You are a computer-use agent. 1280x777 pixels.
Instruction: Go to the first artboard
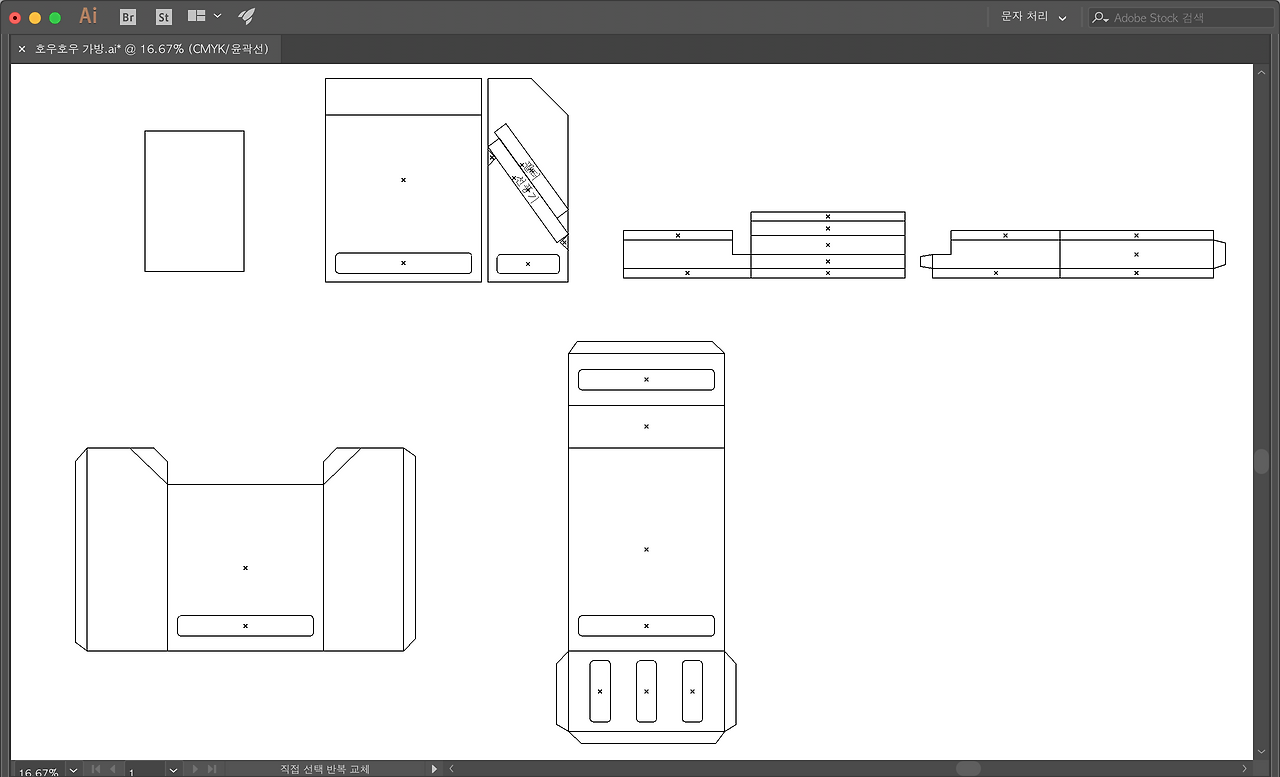96,769
